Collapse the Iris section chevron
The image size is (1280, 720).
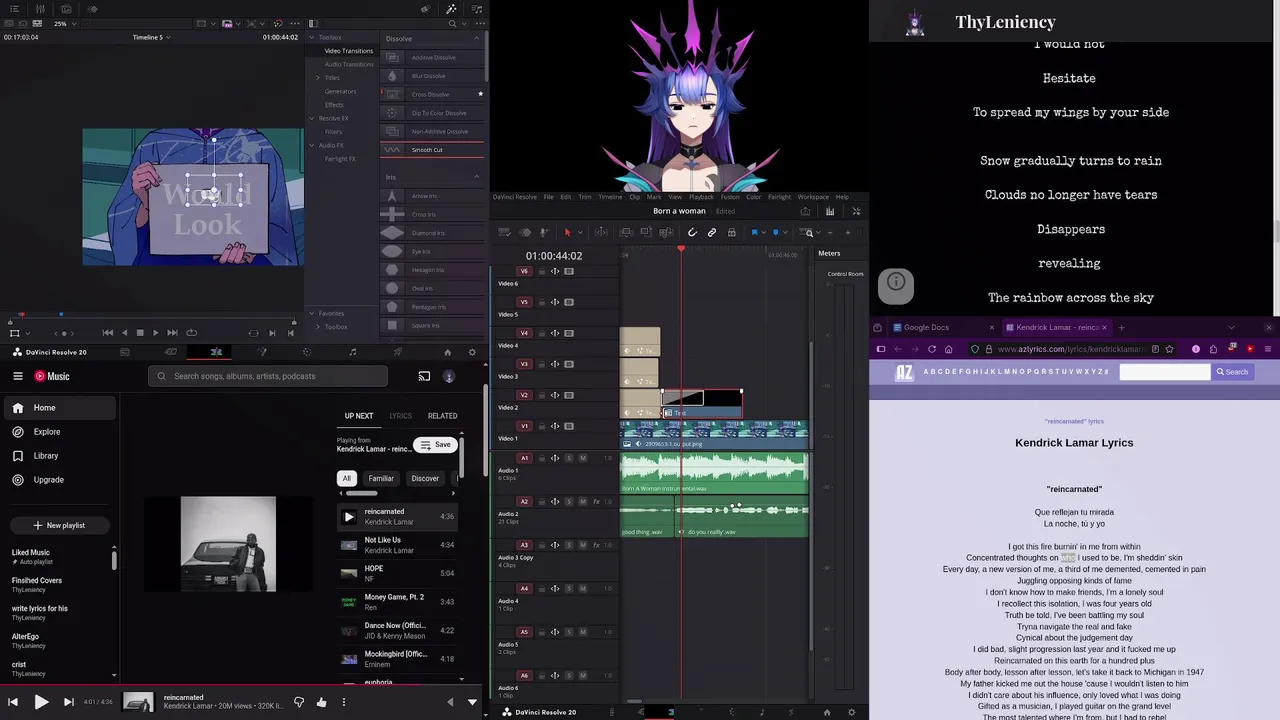click(476, 177)
